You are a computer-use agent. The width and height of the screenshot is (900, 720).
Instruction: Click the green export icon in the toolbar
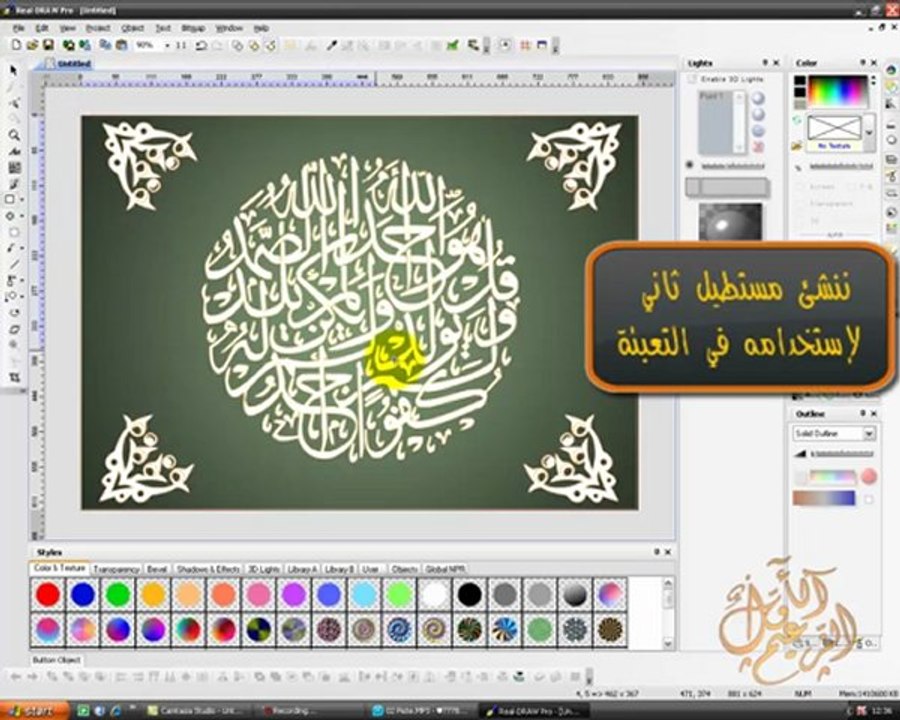pyautogui.click(x=453, y=45)
